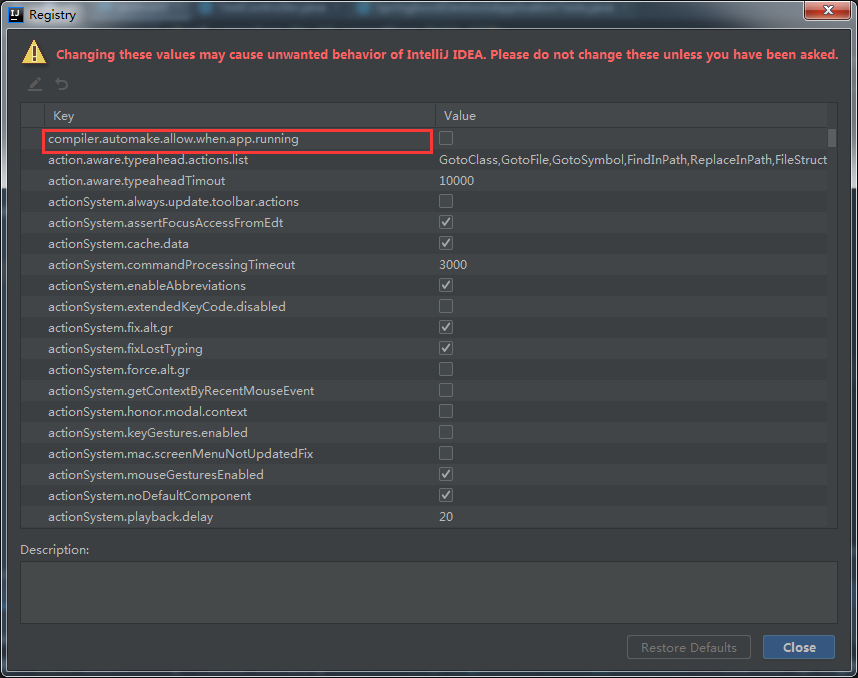Select actionSystem.mouseGesturesEnabled key text

155,474
